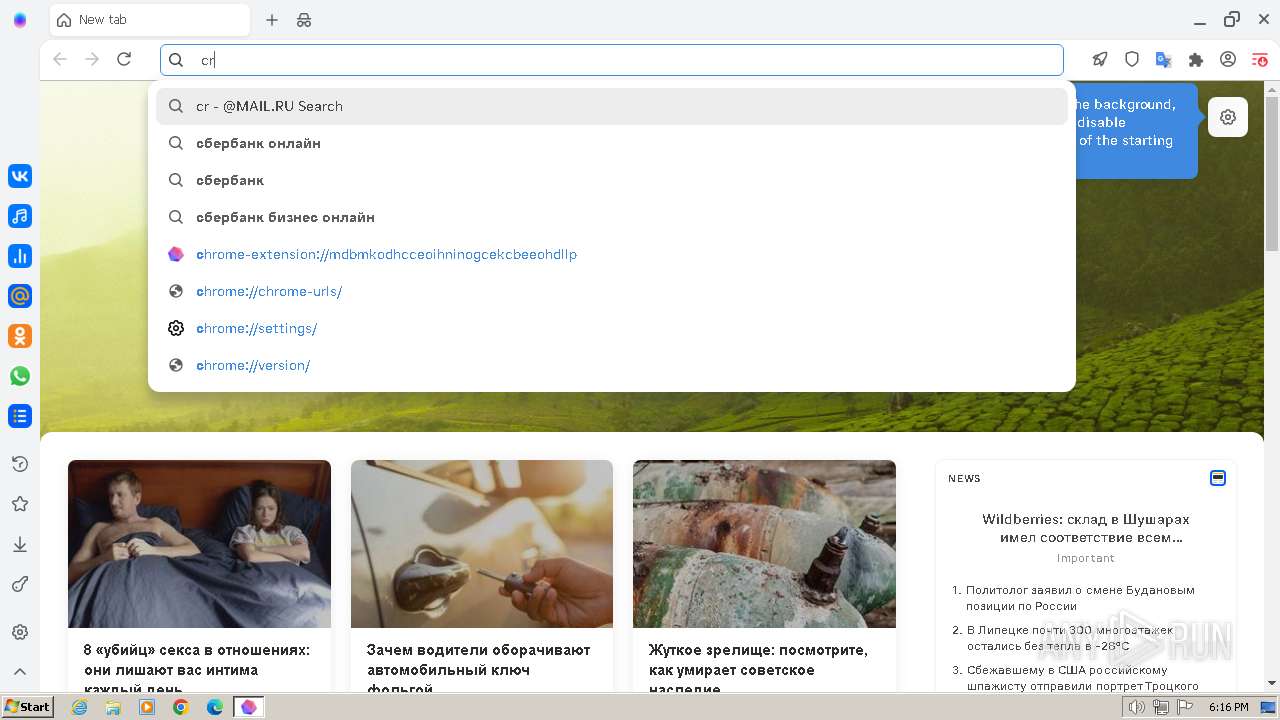Launch Microsoft Edge from taskbar
The width and height of the screenshot is (1280, 720).
point(215,707)
